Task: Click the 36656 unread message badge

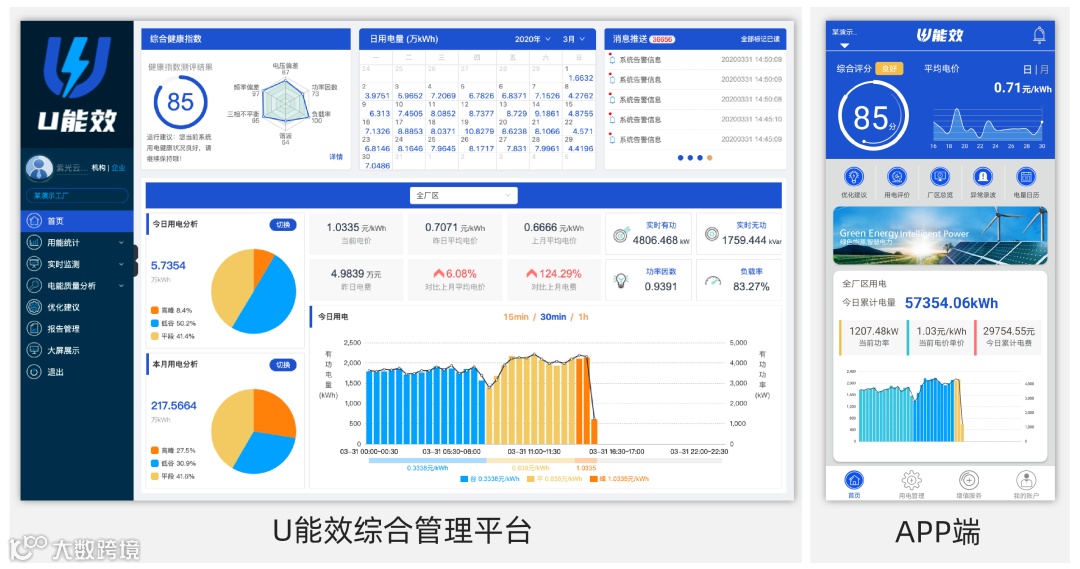Action: (662, 39)
